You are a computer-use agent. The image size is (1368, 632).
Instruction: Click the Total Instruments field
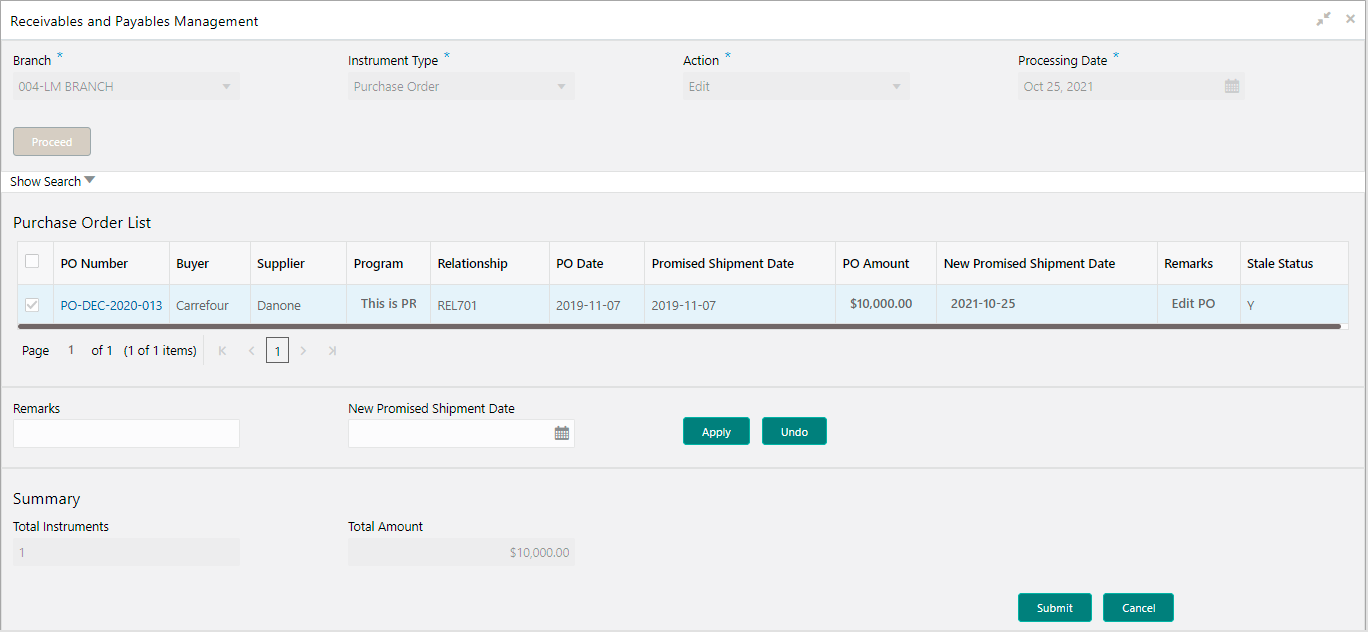(126, 552)
